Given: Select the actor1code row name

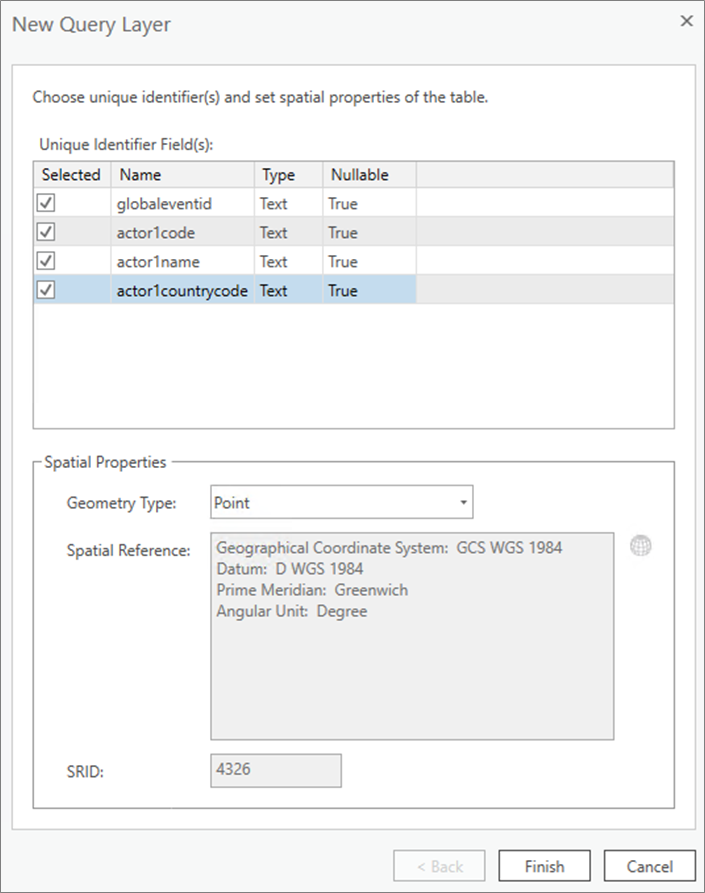Looking at the screenshot, I should [156, 233].
